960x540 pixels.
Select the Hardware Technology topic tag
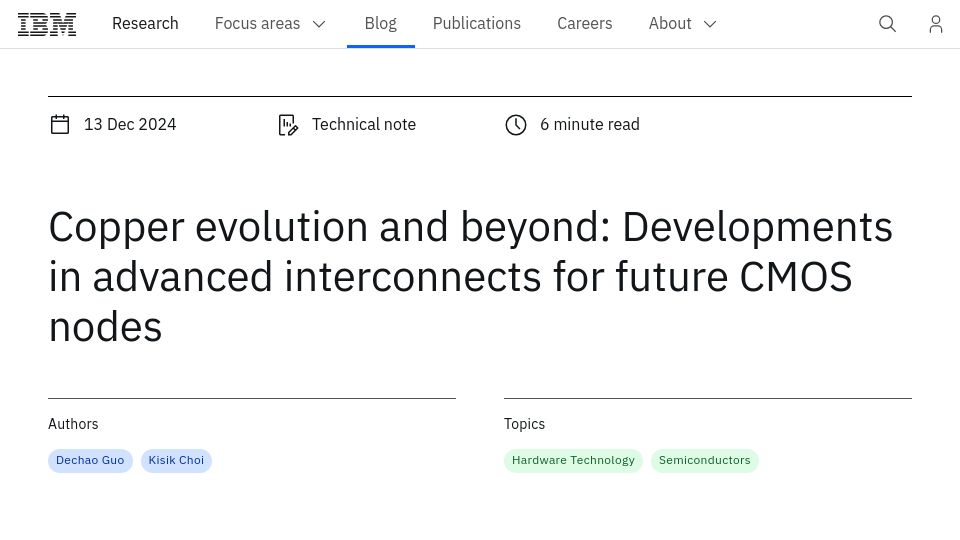[x=573, y=460]
